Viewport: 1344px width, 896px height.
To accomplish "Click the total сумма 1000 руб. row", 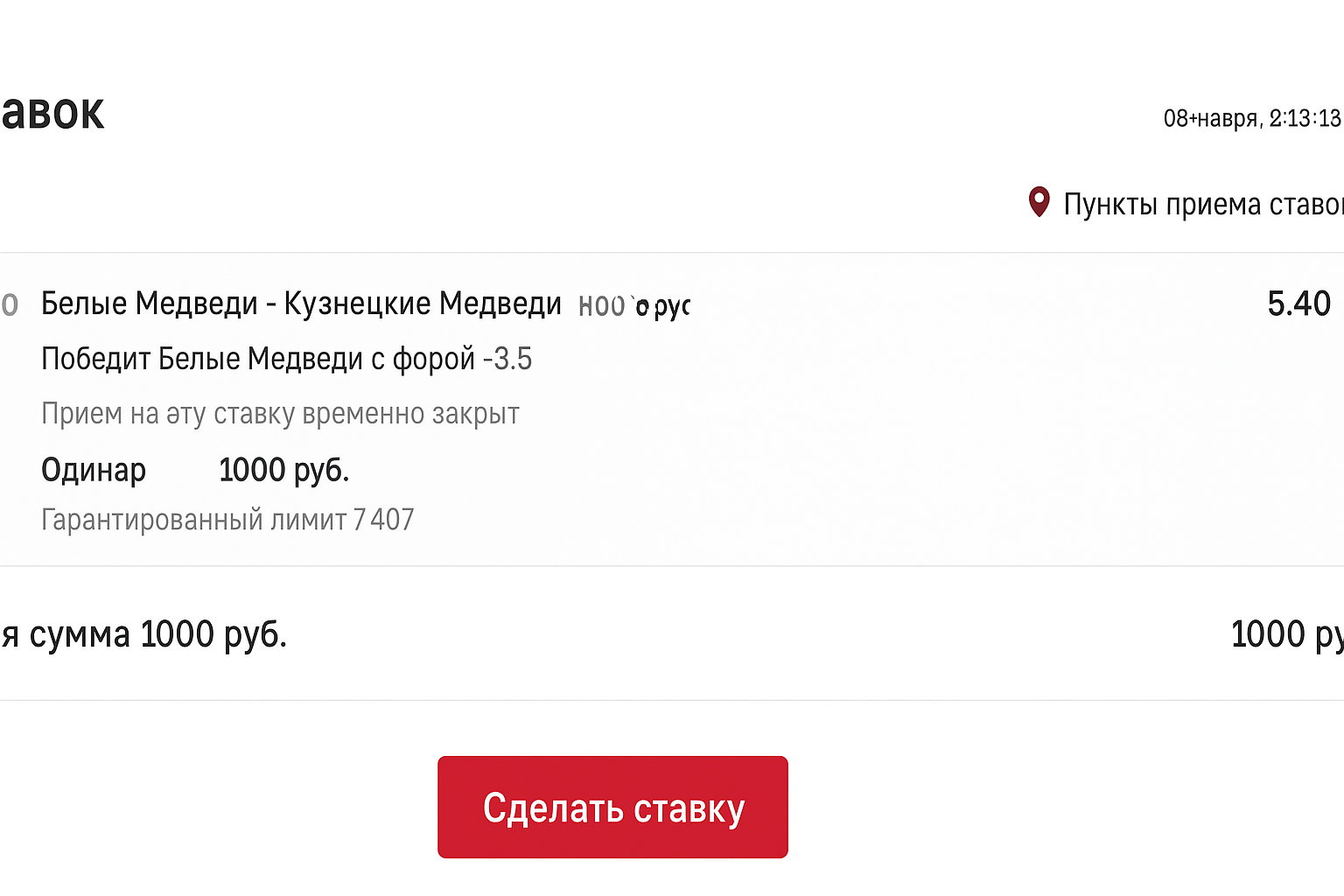I will (144, 633).
